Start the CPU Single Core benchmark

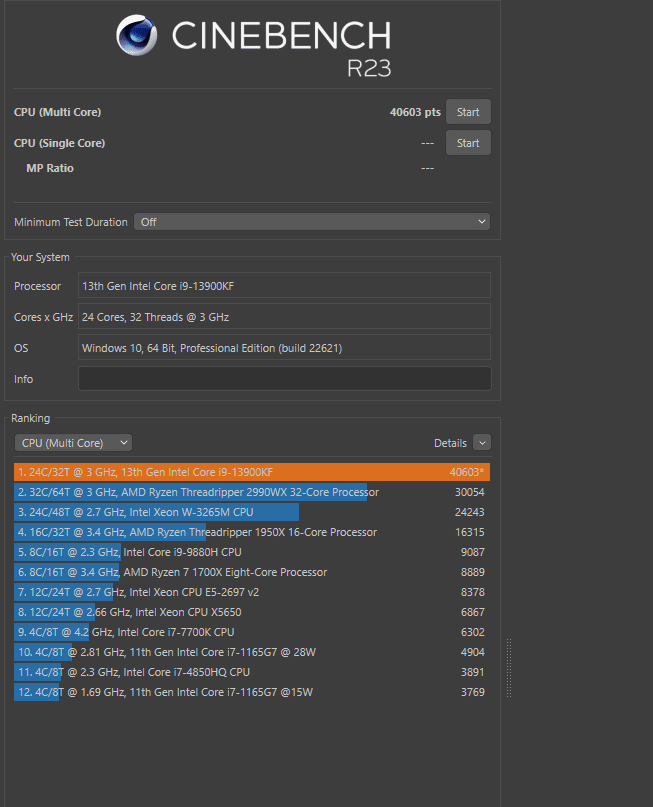point(468,143)
